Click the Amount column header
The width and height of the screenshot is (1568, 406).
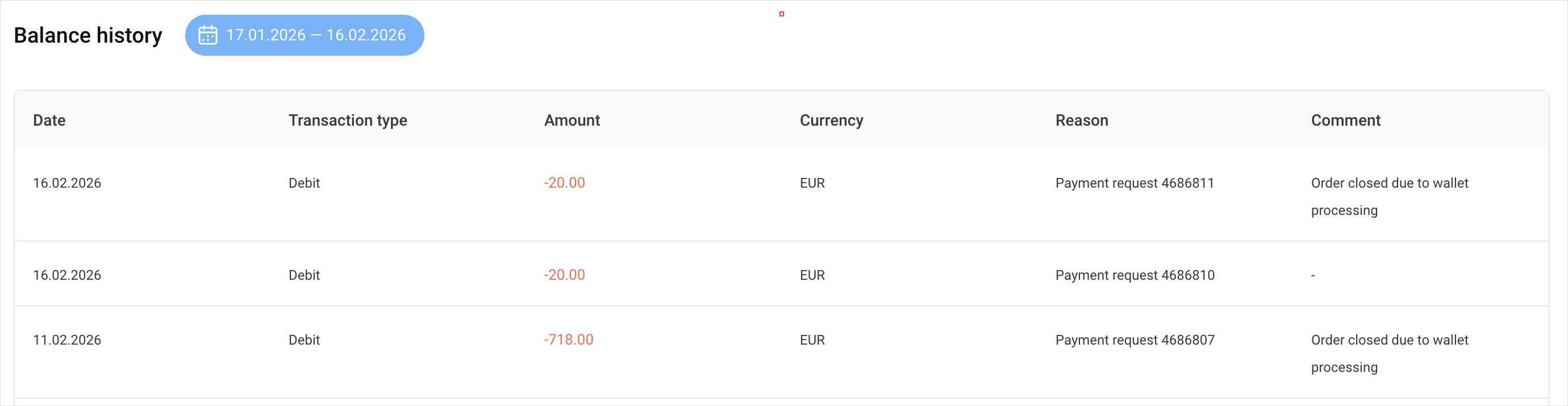point(572,120)
